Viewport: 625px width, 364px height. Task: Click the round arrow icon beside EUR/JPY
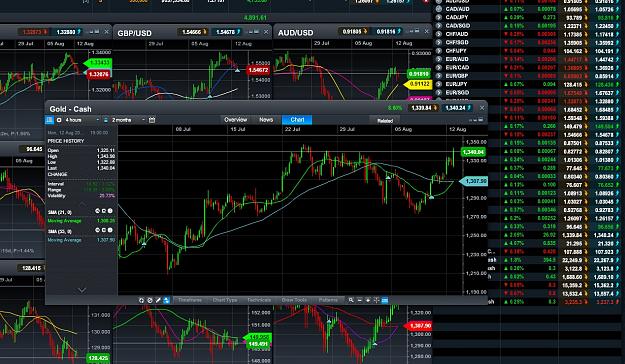pos(439,84)
